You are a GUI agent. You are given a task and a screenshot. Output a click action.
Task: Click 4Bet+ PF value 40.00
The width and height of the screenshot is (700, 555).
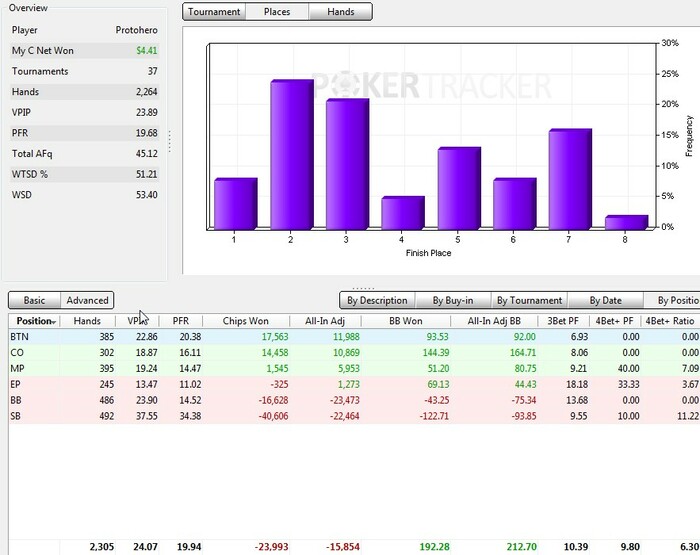629,368
